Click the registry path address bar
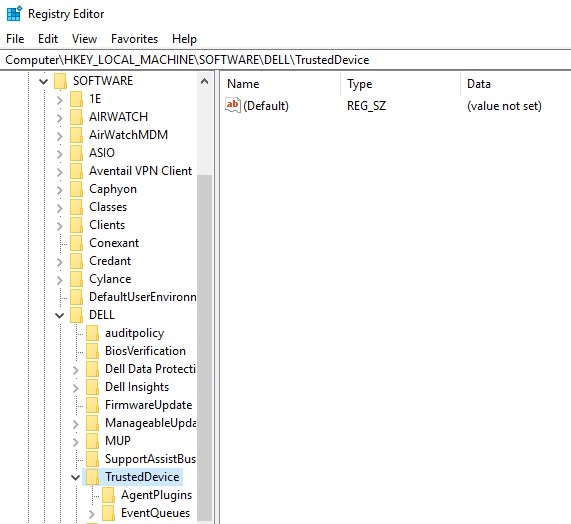 tap(286, 60)
